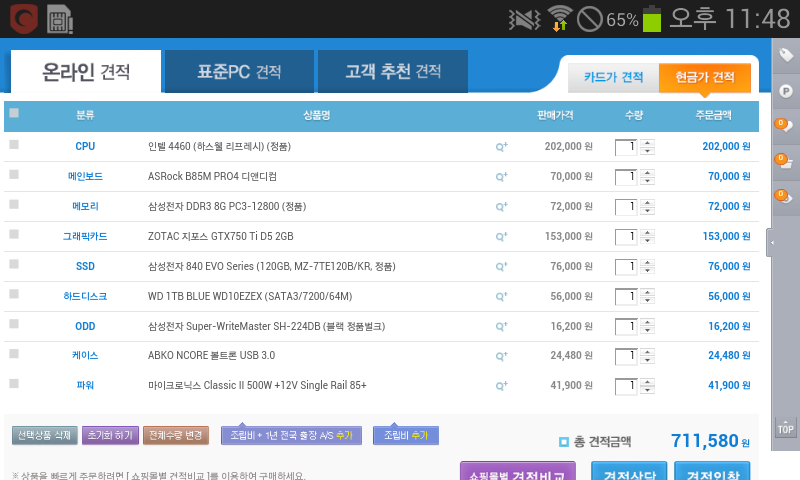Open the 그래픽카드 category link
This screenshot has width=800, height=480.
tap(85, 236)
